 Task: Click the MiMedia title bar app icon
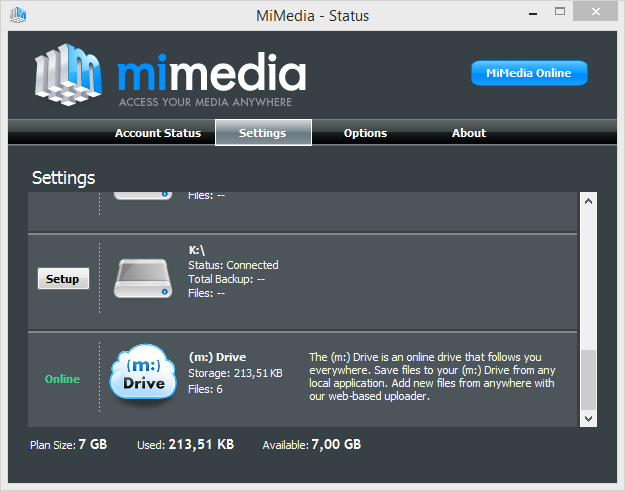click(18, 15)
